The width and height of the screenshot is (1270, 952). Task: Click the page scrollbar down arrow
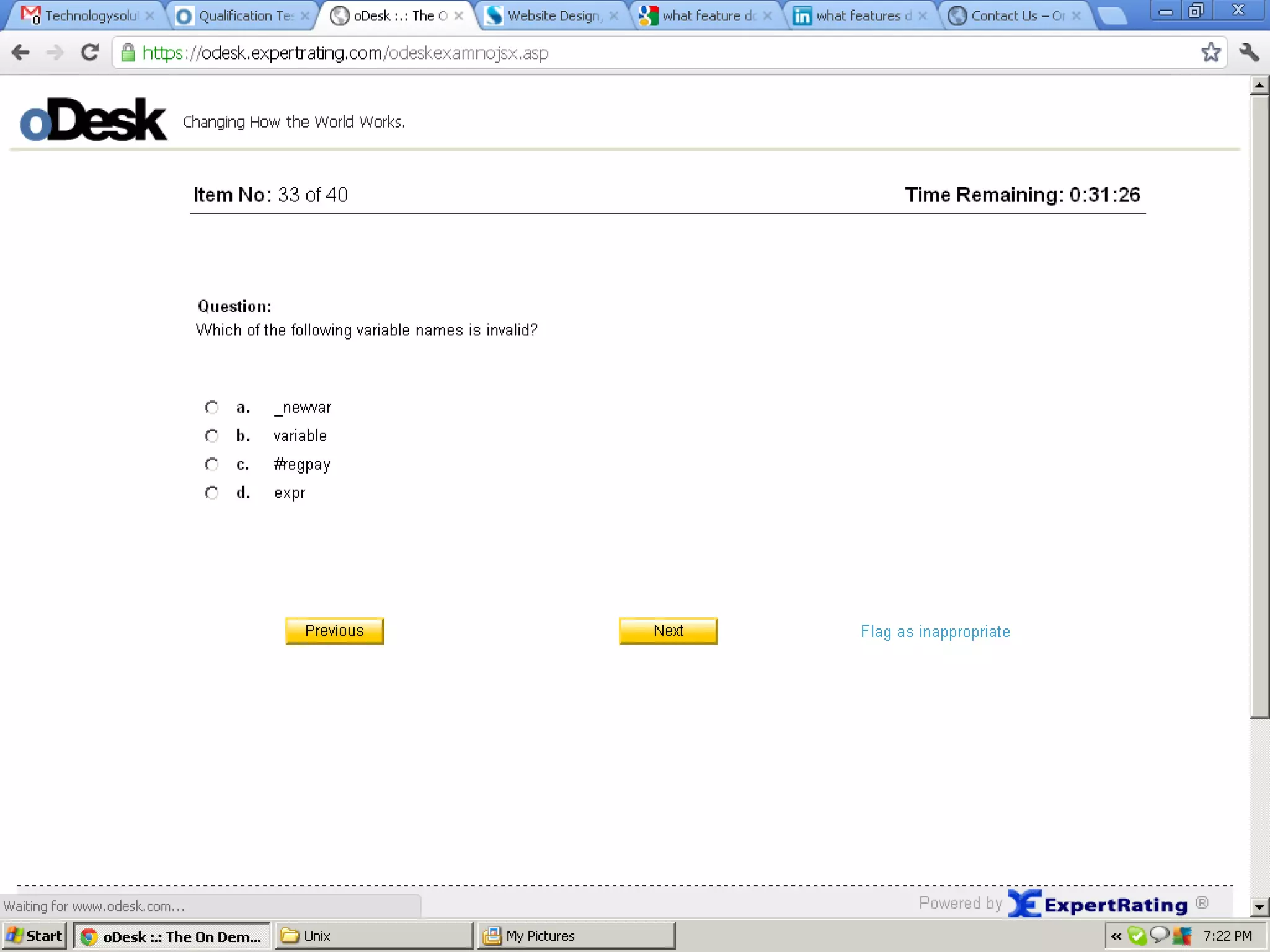(1259, 907)
